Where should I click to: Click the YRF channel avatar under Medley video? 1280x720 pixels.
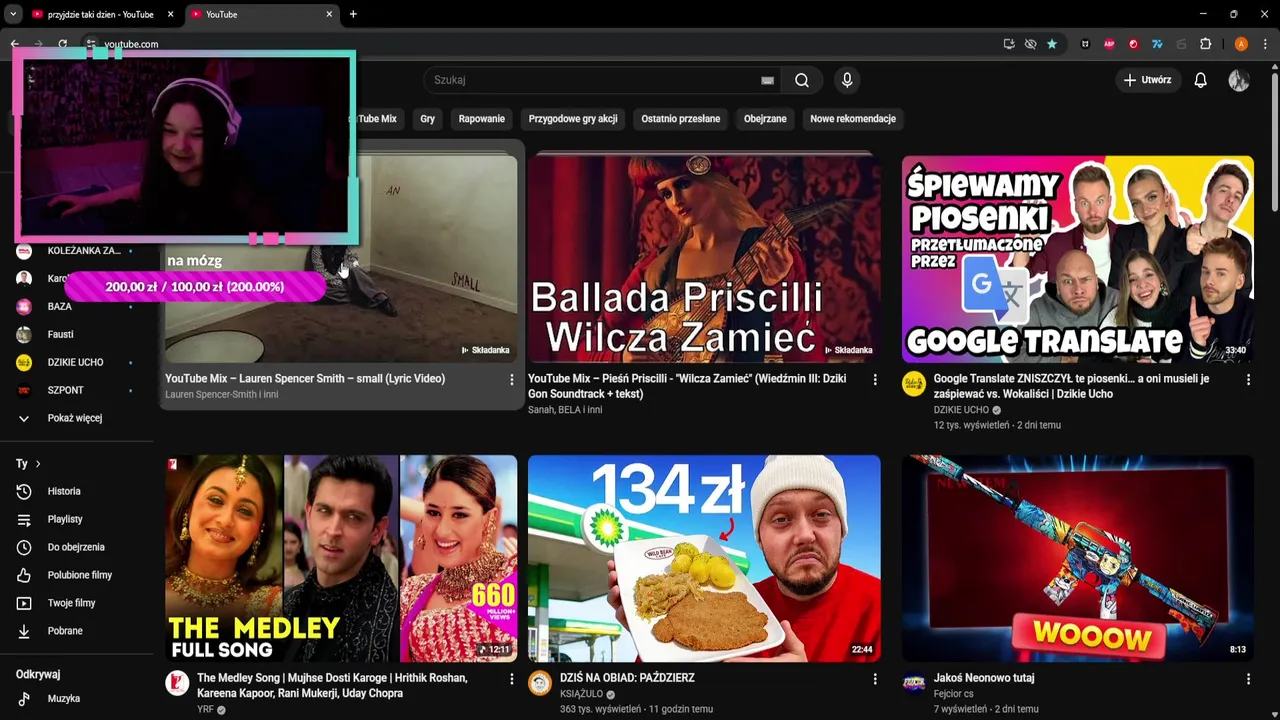tap(177, 684)
